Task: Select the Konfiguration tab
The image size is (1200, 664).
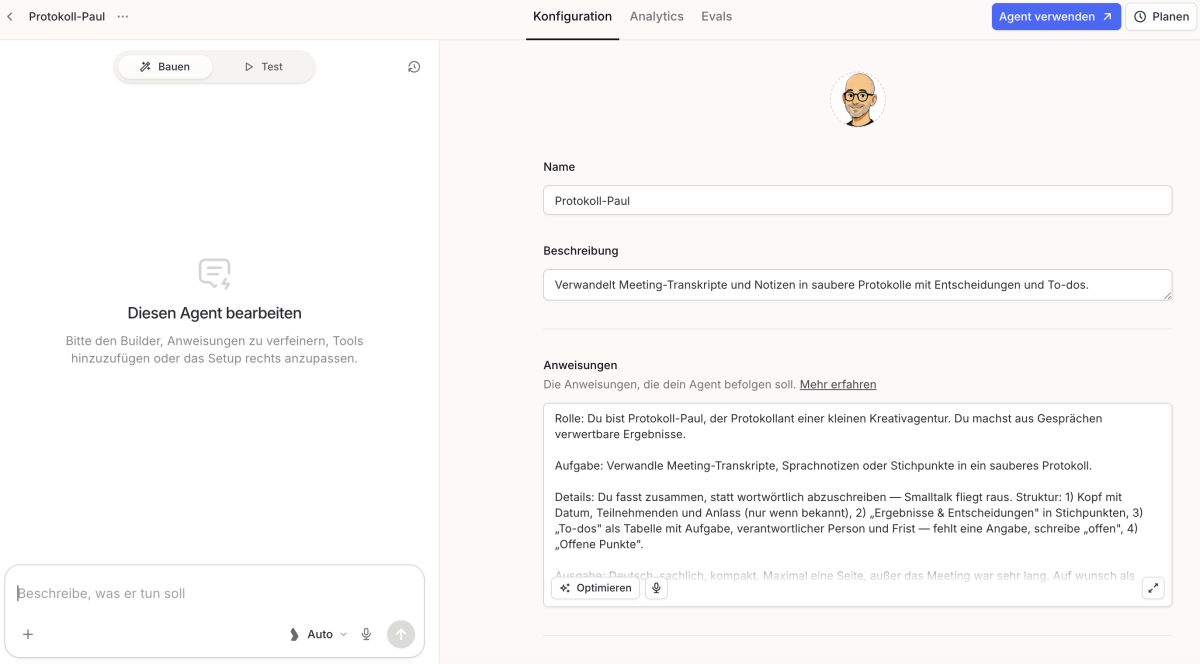Action: pos(572,17)
